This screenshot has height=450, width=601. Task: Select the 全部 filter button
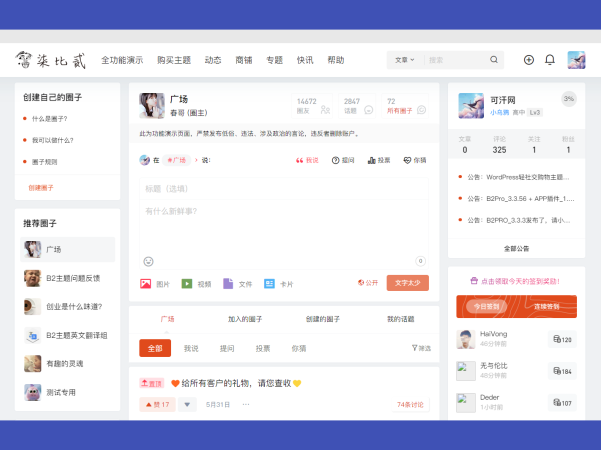[x=155, y=348]
